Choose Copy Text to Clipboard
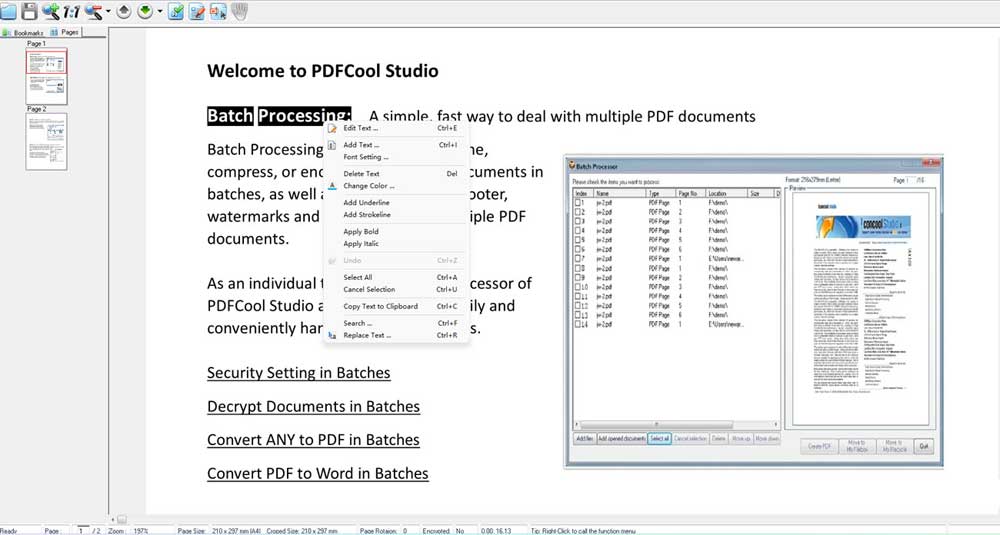Viewport: 1000px width, 535px height. (395, 306)
